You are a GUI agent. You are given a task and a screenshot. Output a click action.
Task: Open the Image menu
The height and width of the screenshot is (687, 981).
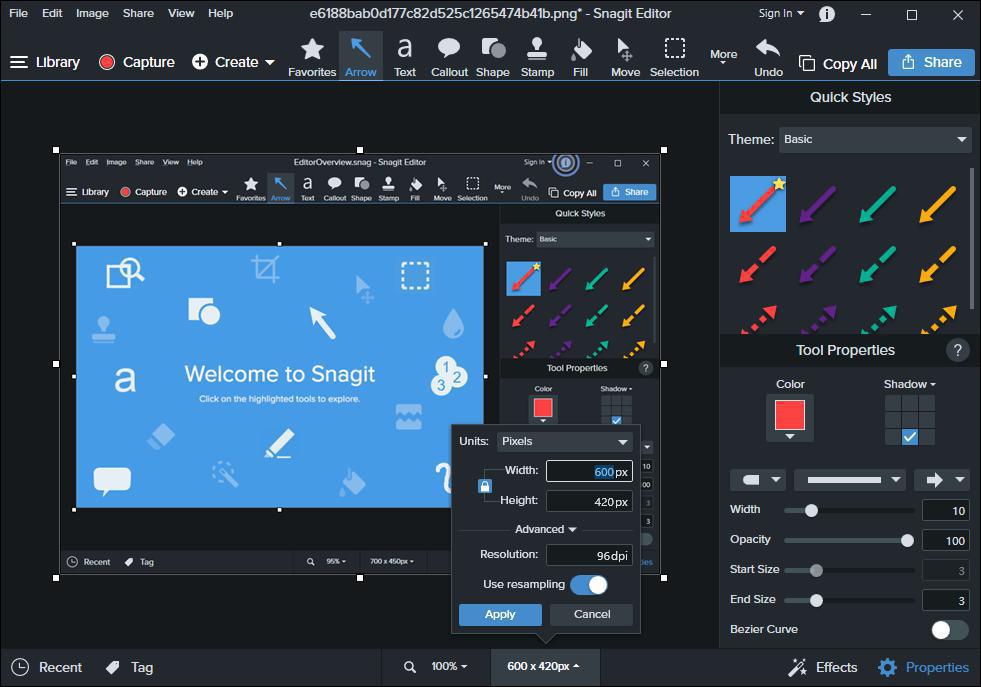(x=92, y=13)
